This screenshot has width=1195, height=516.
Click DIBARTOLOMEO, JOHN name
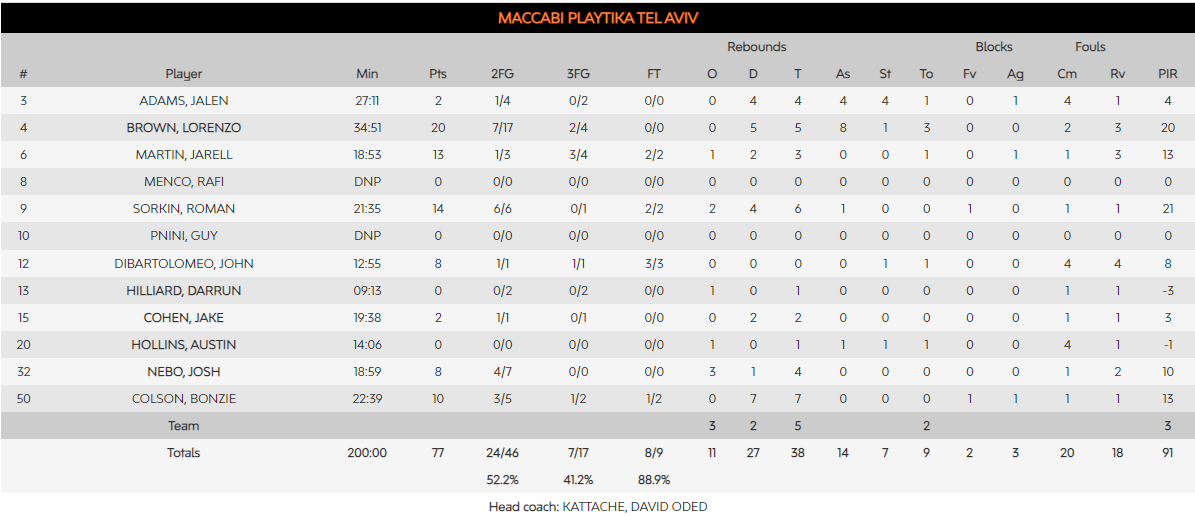tap(183, 264)
